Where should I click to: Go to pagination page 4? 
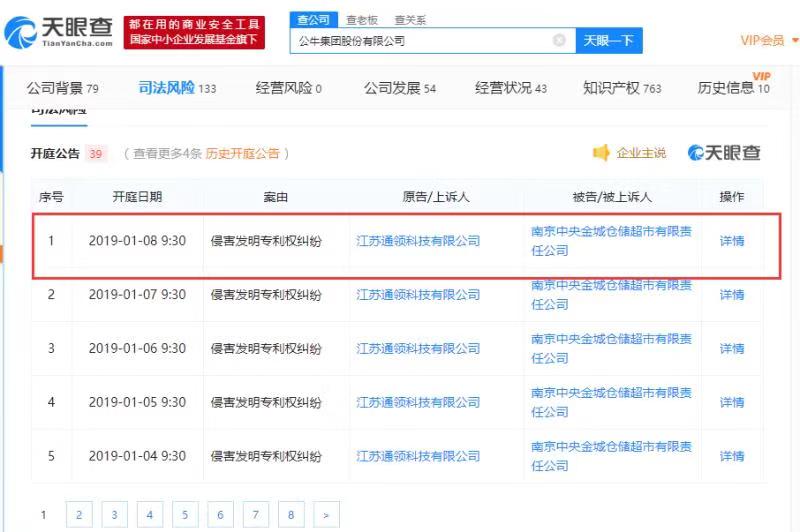[149, 515]
